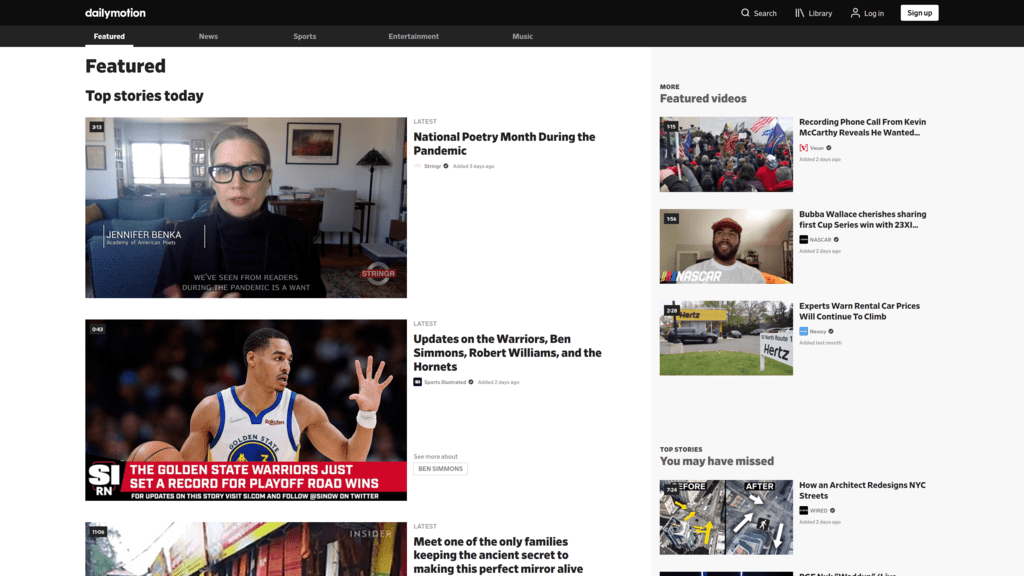This screenshot has width=1024, height=576.
Task: Open the Golden State Warriors video thumbnail
Action: coord(246,410)
